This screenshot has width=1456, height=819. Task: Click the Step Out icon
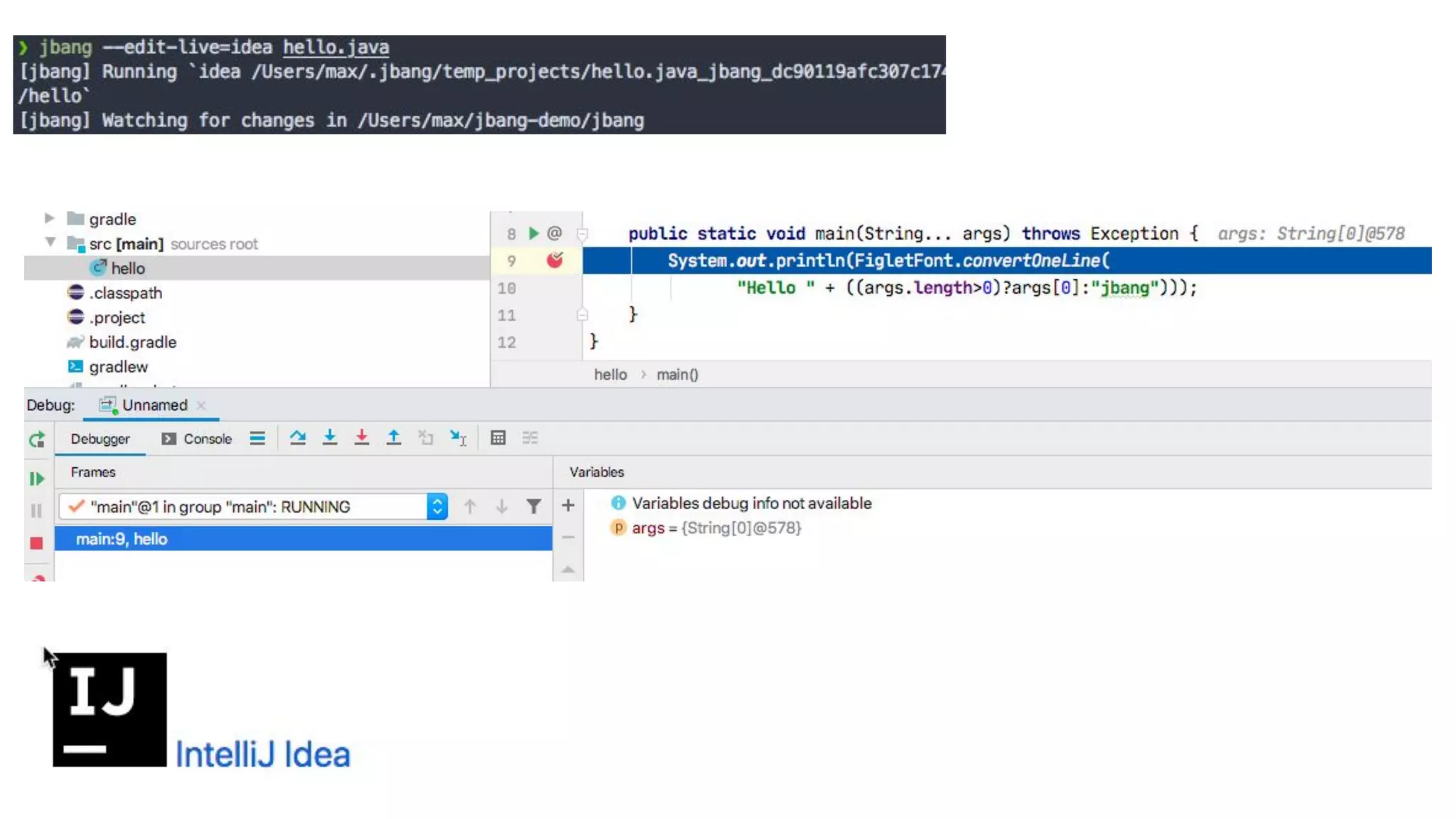[393, 438]
